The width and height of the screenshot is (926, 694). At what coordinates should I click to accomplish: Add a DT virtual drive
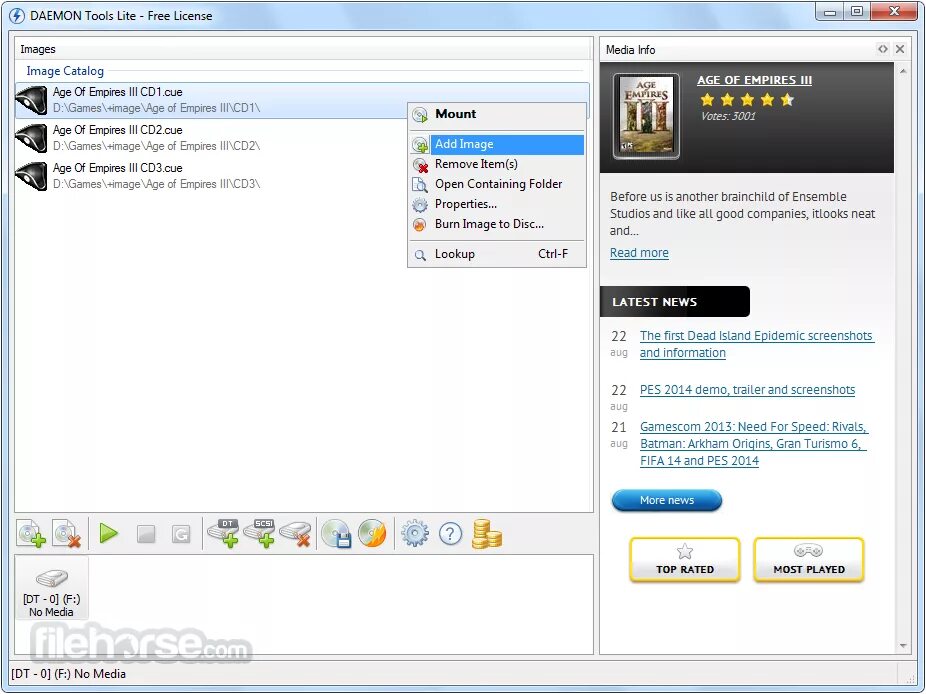click(224, 533)
